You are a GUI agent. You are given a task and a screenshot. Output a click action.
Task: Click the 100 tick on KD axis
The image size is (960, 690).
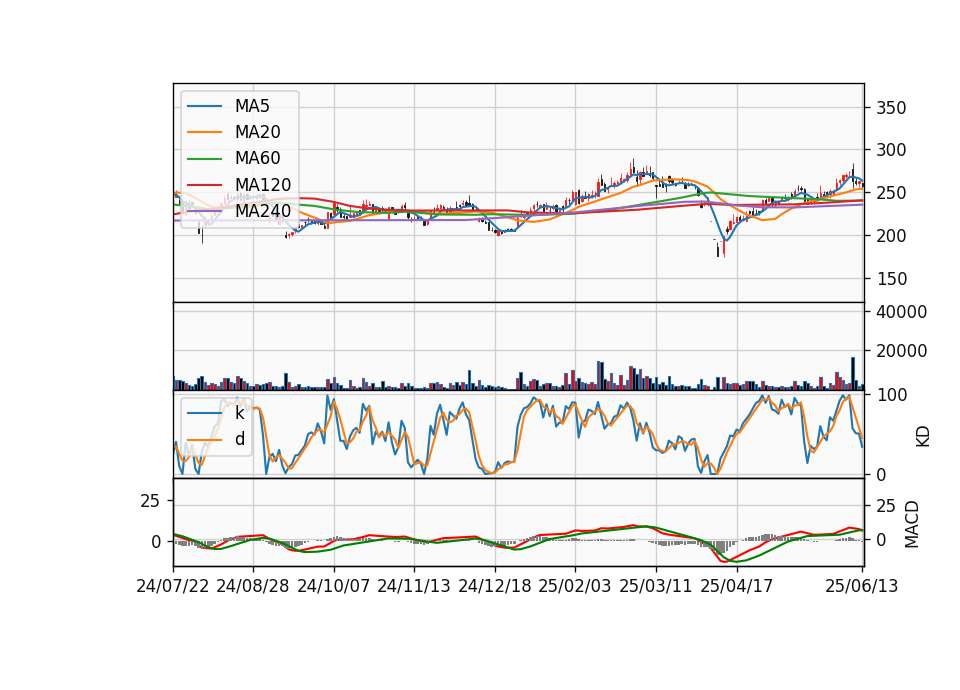[891, 396]
